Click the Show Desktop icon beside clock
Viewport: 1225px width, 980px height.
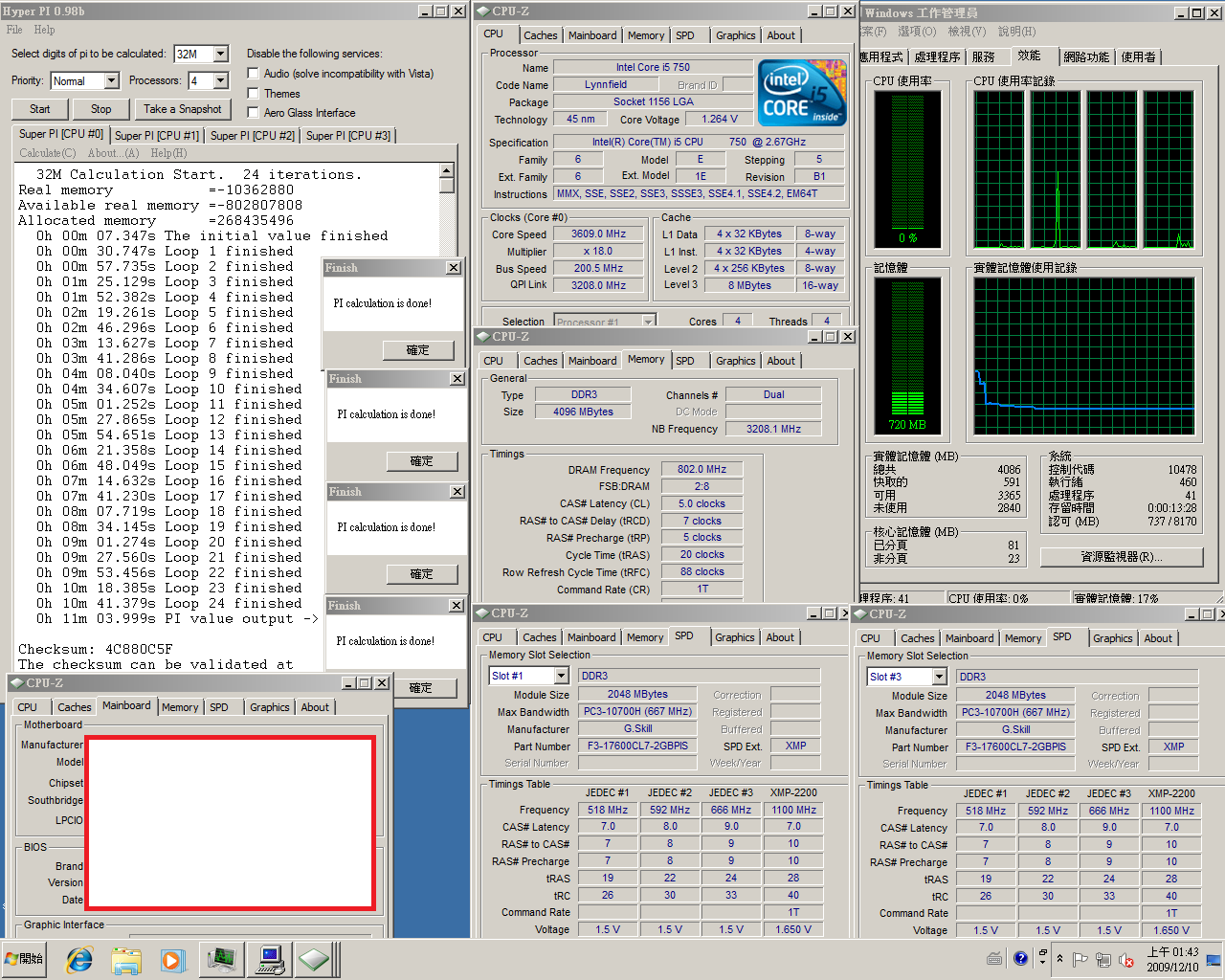pyautogui.click(x=1214, y=959)
